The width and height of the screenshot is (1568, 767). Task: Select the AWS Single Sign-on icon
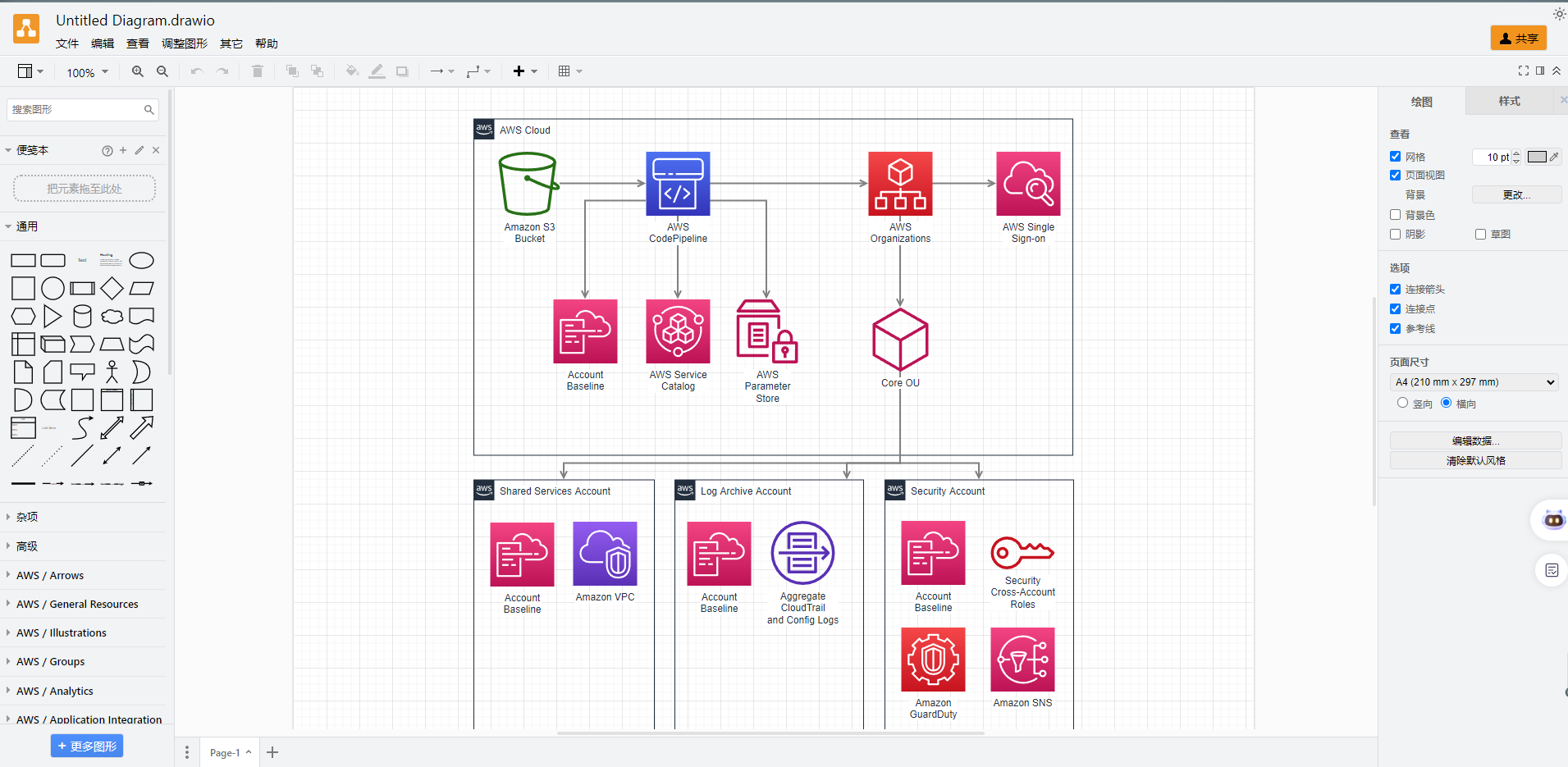point(1028,184)
